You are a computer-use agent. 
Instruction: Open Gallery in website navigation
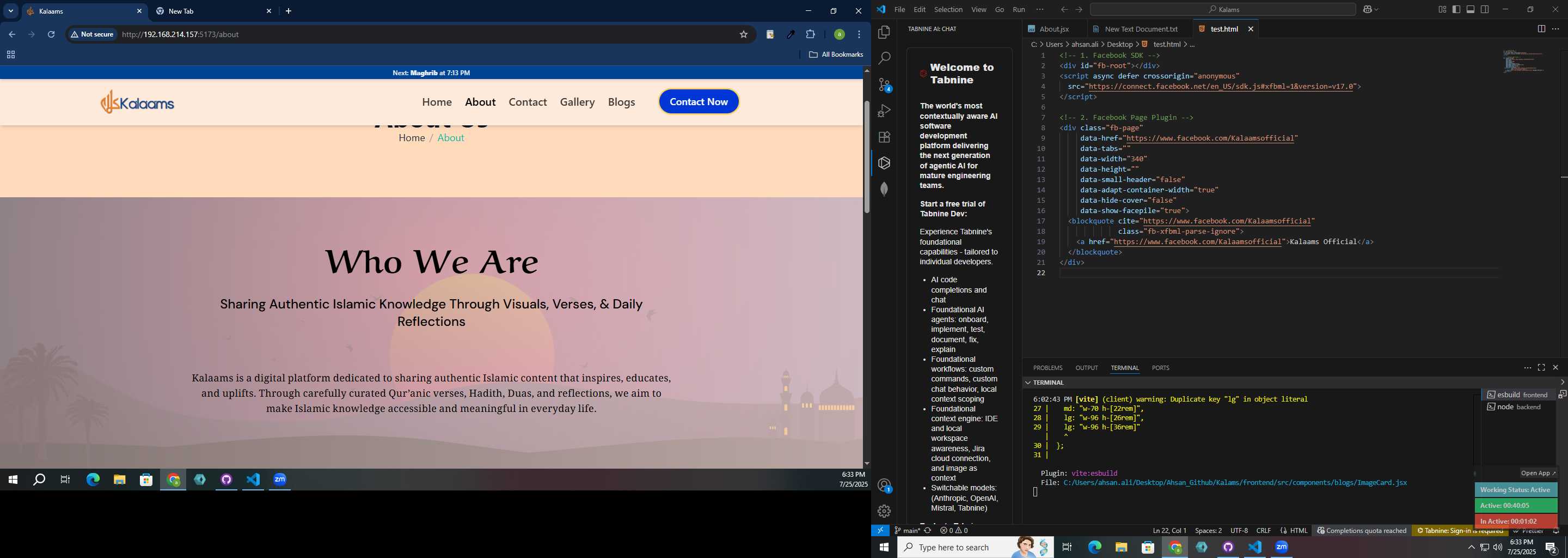pyautogui.click(x=577, y=102)
